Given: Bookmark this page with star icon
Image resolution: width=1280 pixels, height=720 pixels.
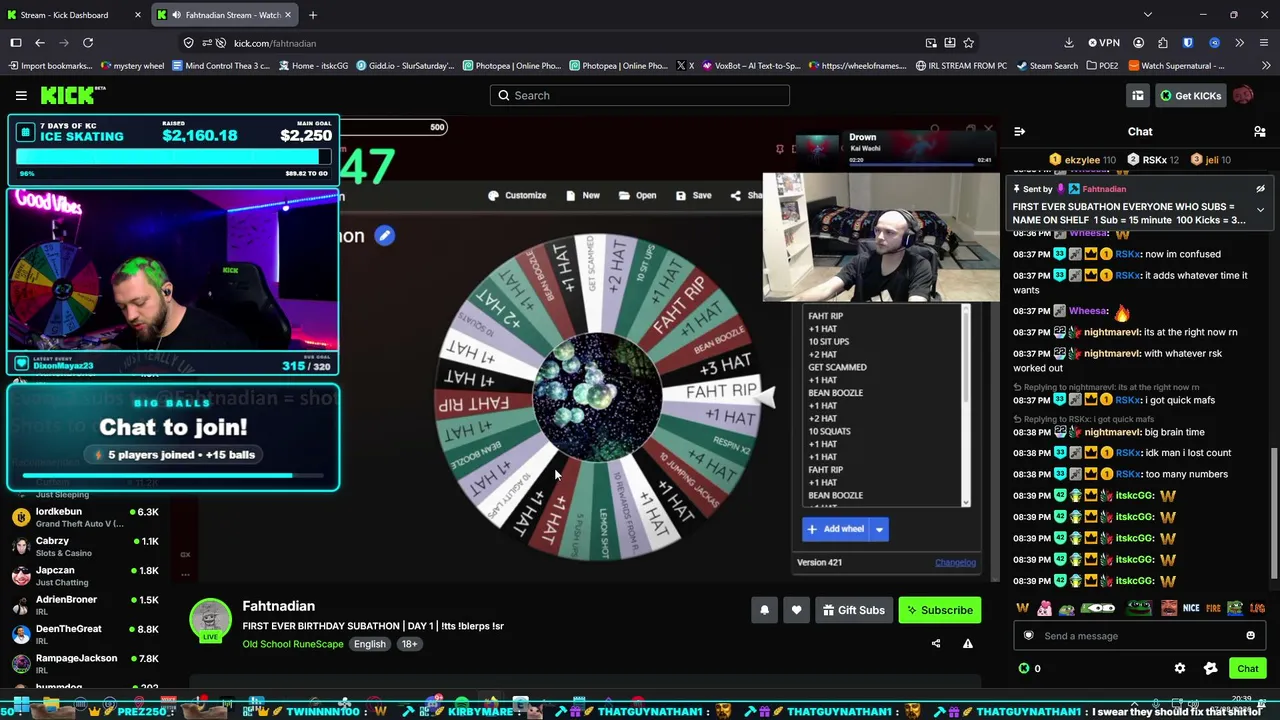Looking at the screenshot, I should [968, 43].
